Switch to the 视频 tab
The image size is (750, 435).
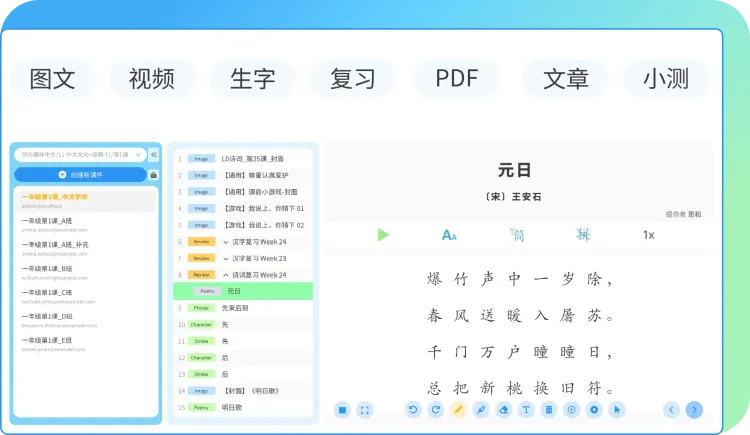(152, 78)
